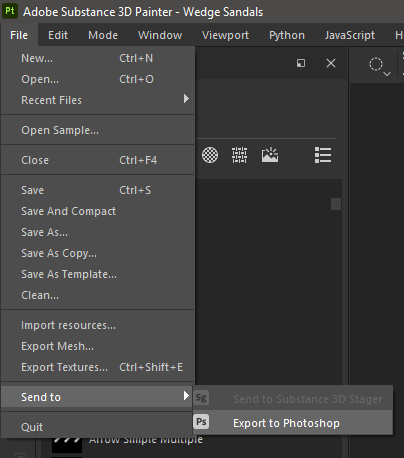
Task: Open the Window menu
Action: pos(160,35)
